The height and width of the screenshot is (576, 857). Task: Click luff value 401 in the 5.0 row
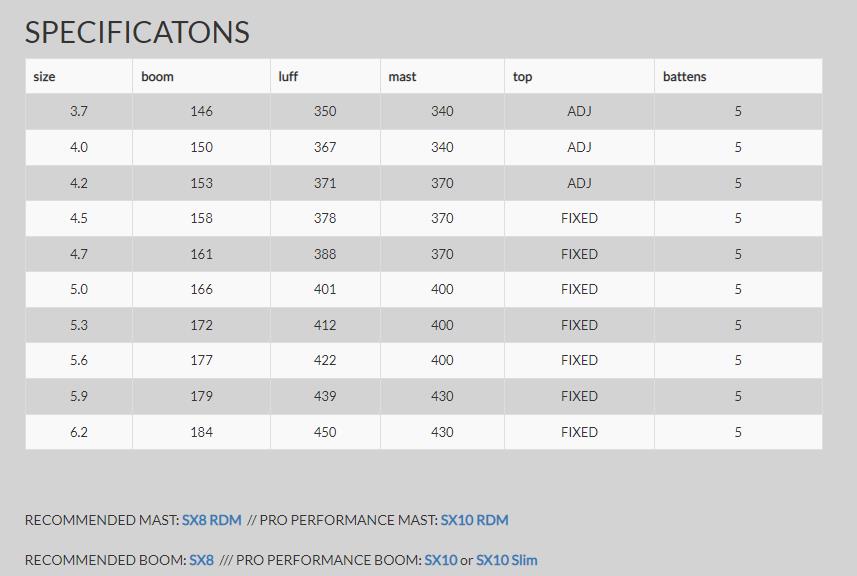325,289
